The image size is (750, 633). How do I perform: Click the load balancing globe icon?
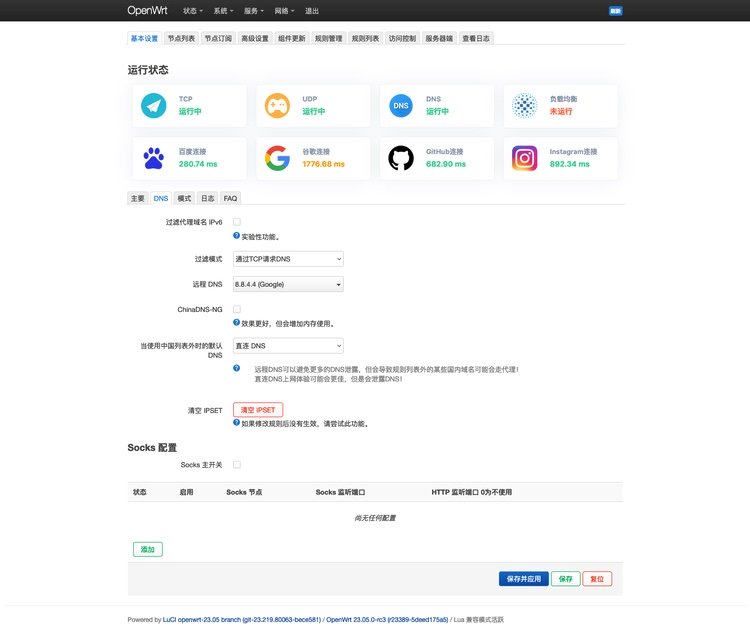(x=525, y=106)
